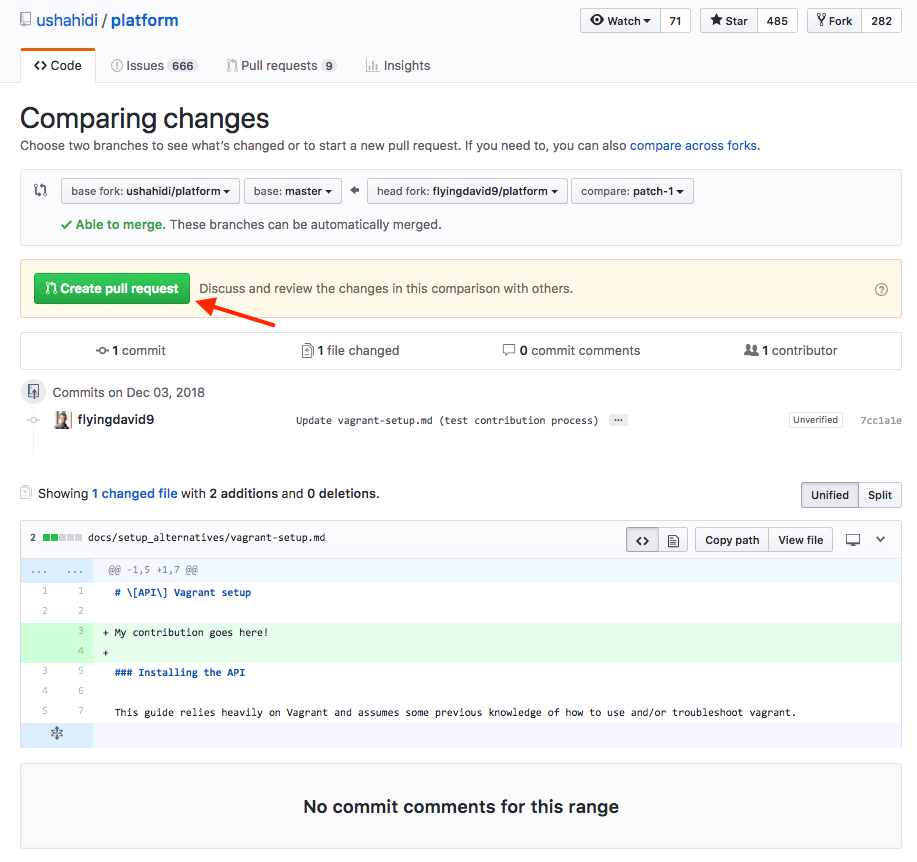Follow the compare across forks link
The image size is (917, 862).
[693, 145]
